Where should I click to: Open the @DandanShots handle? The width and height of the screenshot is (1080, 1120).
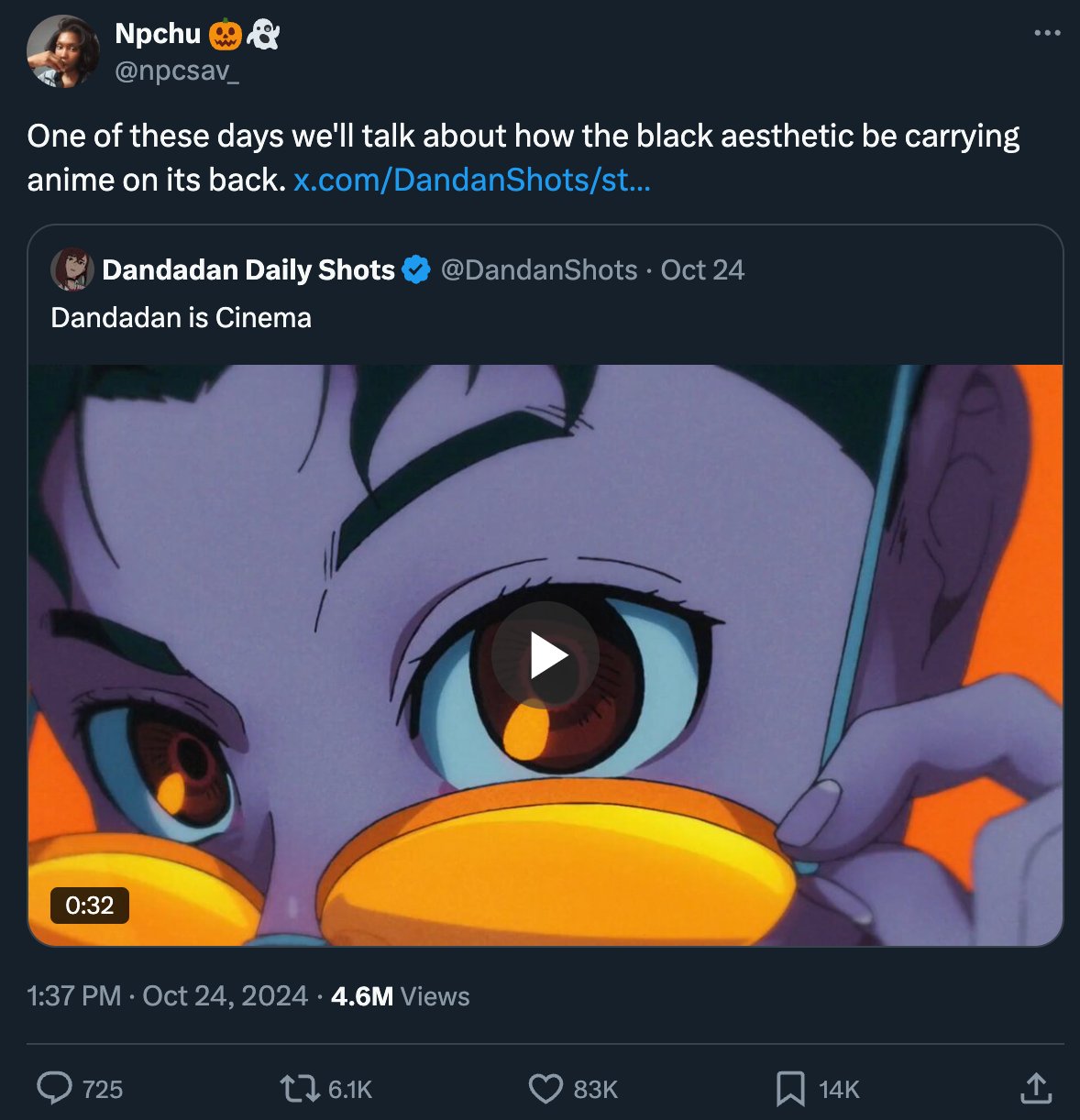tap(539, 270)
